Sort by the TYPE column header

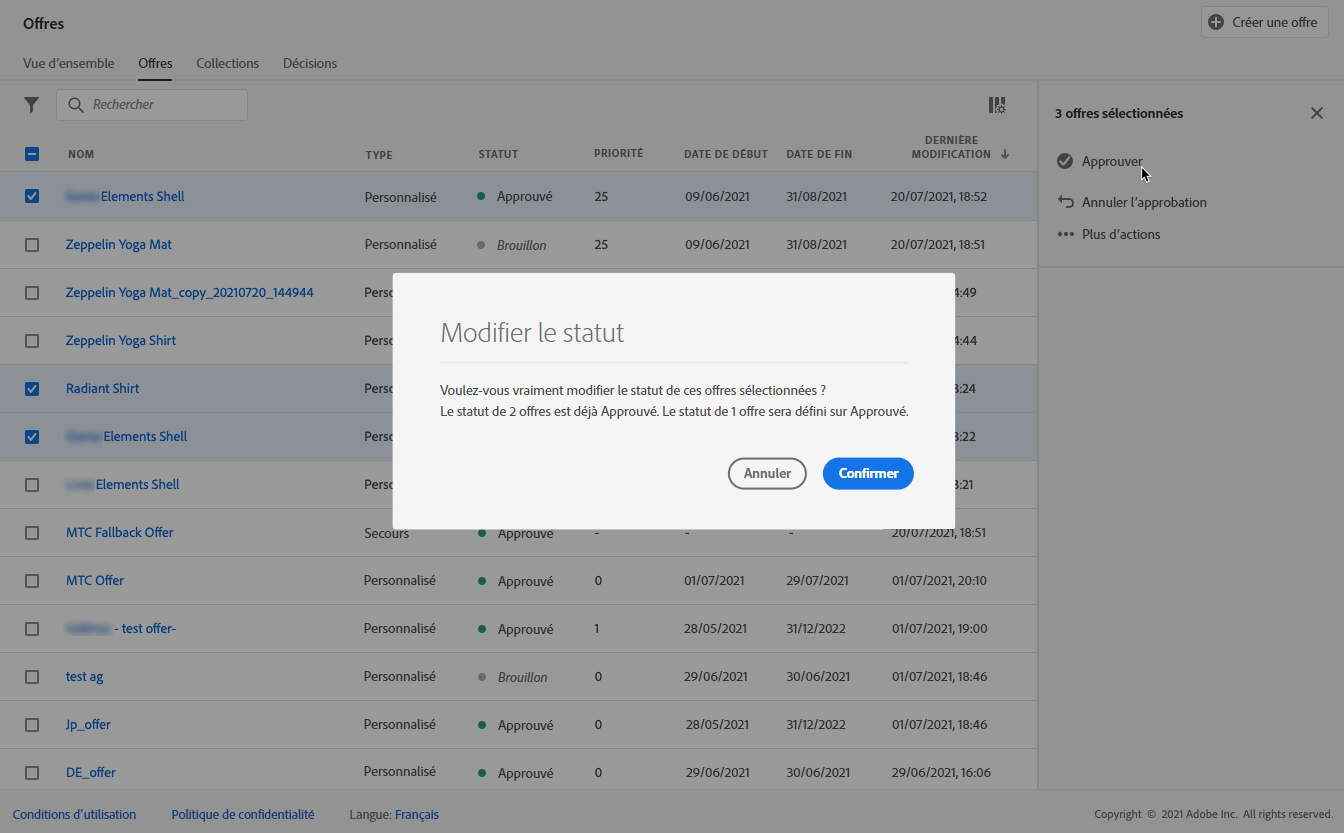(379, 155)
